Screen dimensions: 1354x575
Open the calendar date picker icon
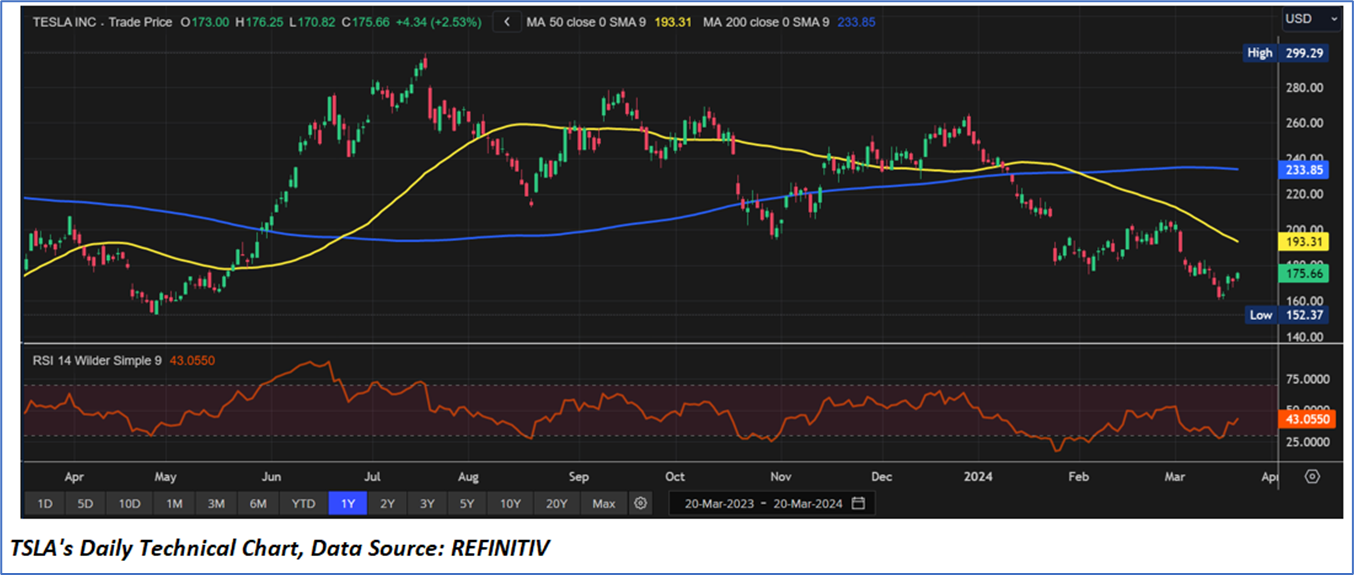pos(858,503)
